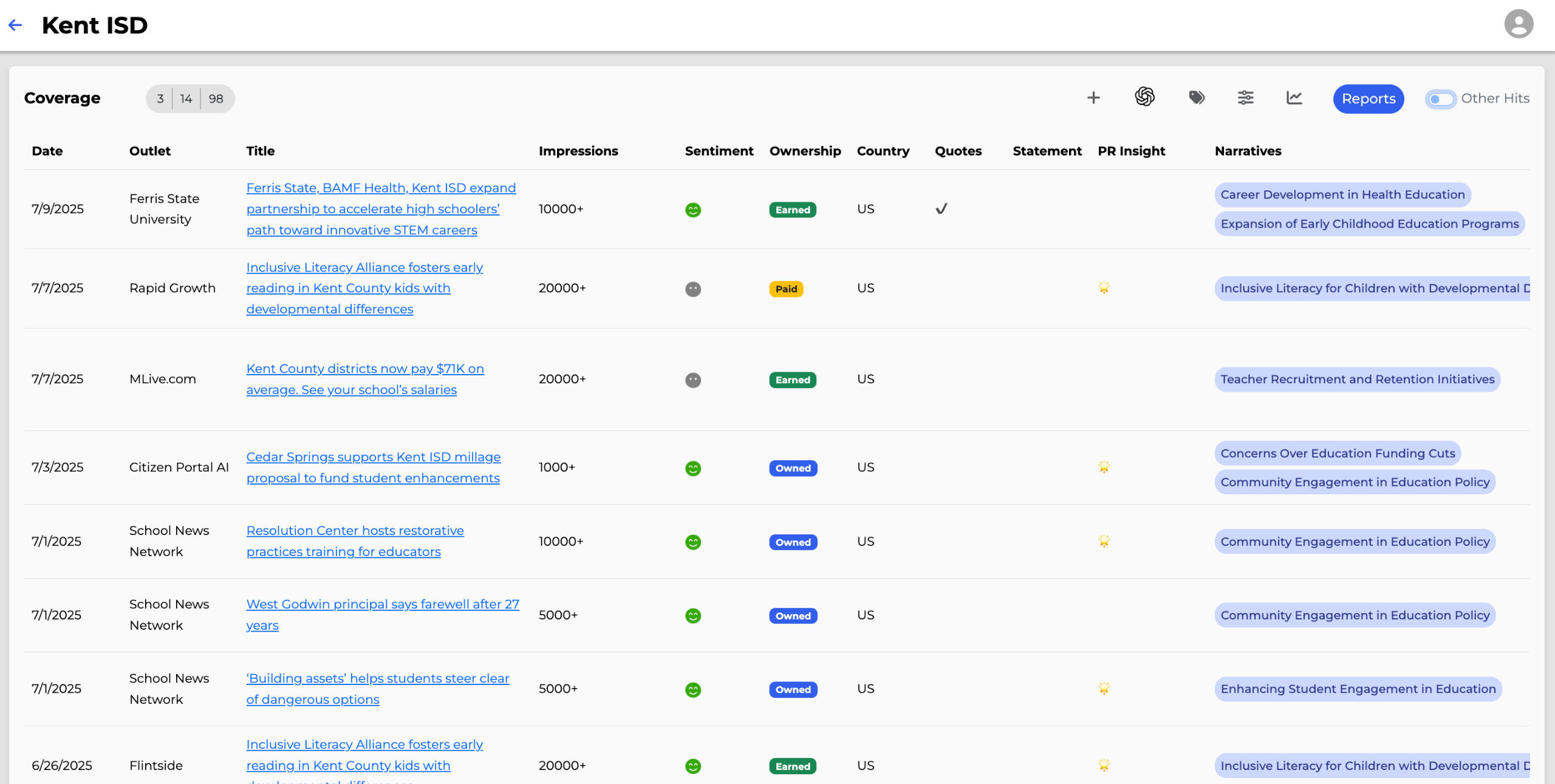1555x784 pixels.
Task: Open Kent County districts $71K salaries article
Action: click(365, 379)
